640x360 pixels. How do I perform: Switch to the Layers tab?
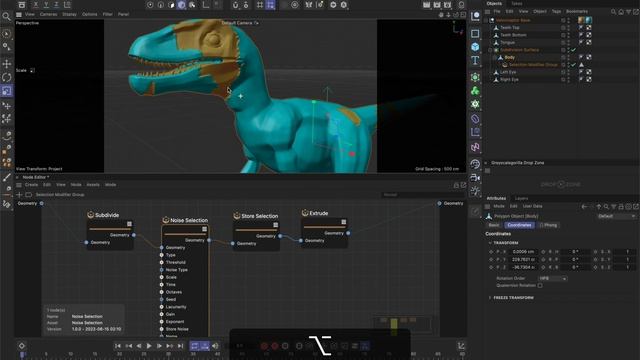521,198
